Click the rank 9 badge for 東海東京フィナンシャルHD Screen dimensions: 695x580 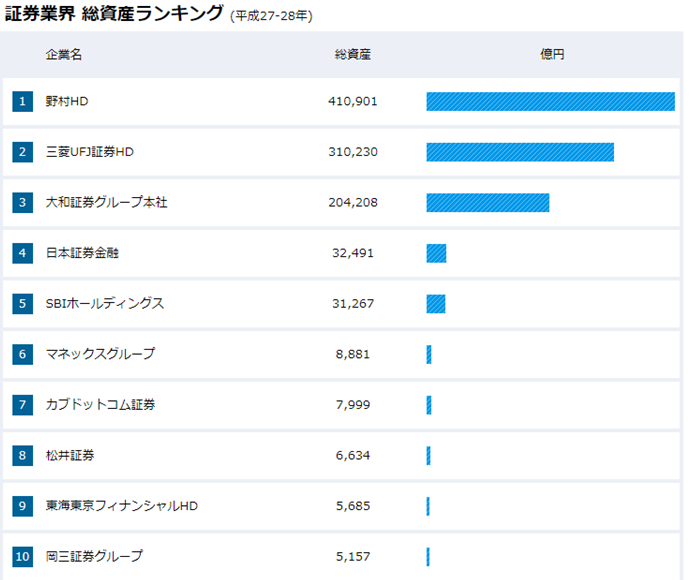click(x=23, y=506)
